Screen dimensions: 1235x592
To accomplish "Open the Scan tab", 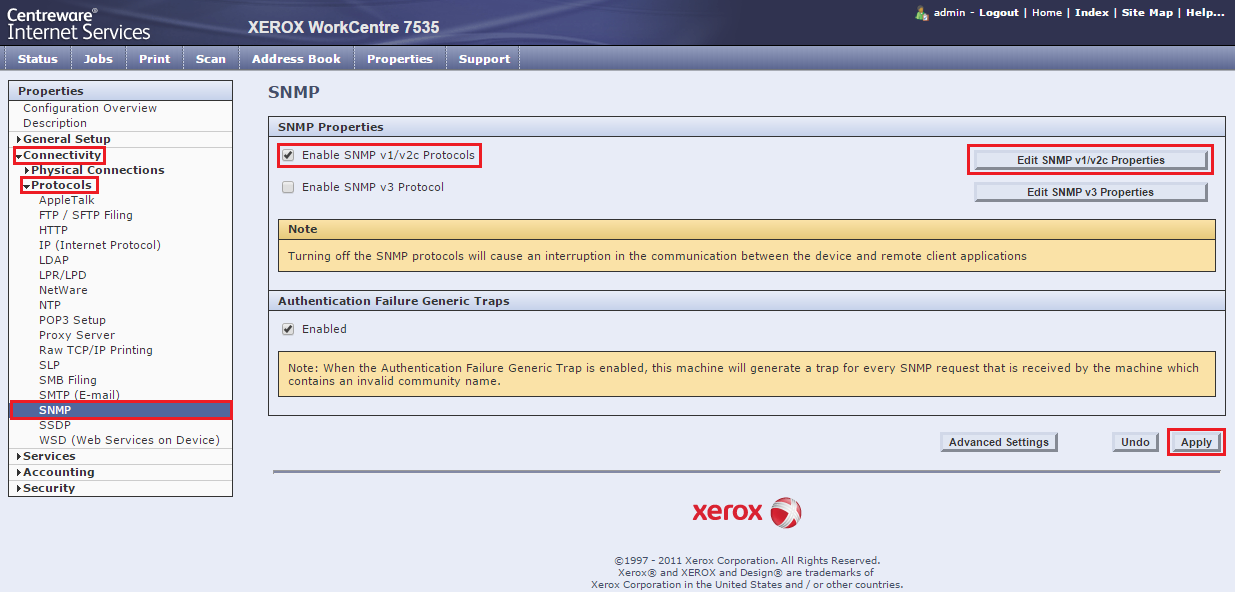I will pyautogui.click(x=210, y=59).
